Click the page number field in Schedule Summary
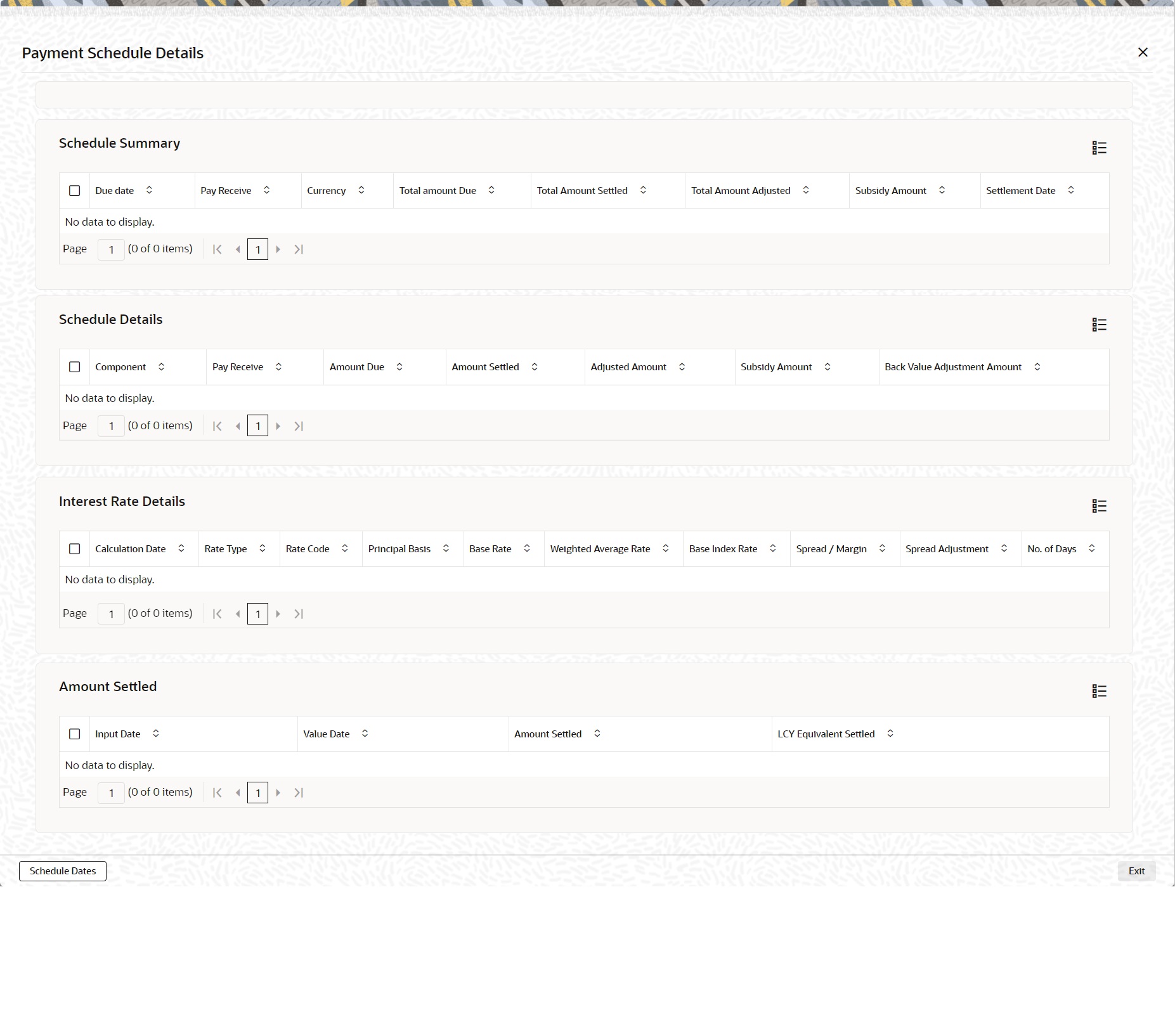This screenshot has height=1036, width=1175. (x=111, y=249)
